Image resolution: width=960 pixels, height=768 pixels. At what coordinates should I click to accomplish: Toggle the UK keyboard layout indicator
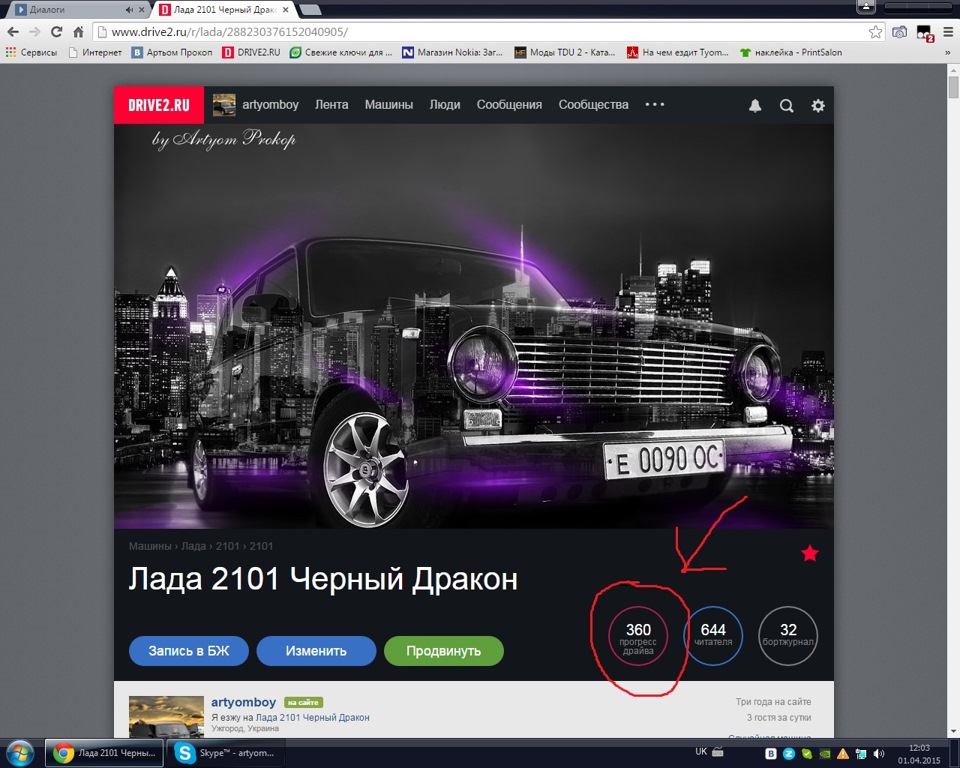(x=700, y=751)
